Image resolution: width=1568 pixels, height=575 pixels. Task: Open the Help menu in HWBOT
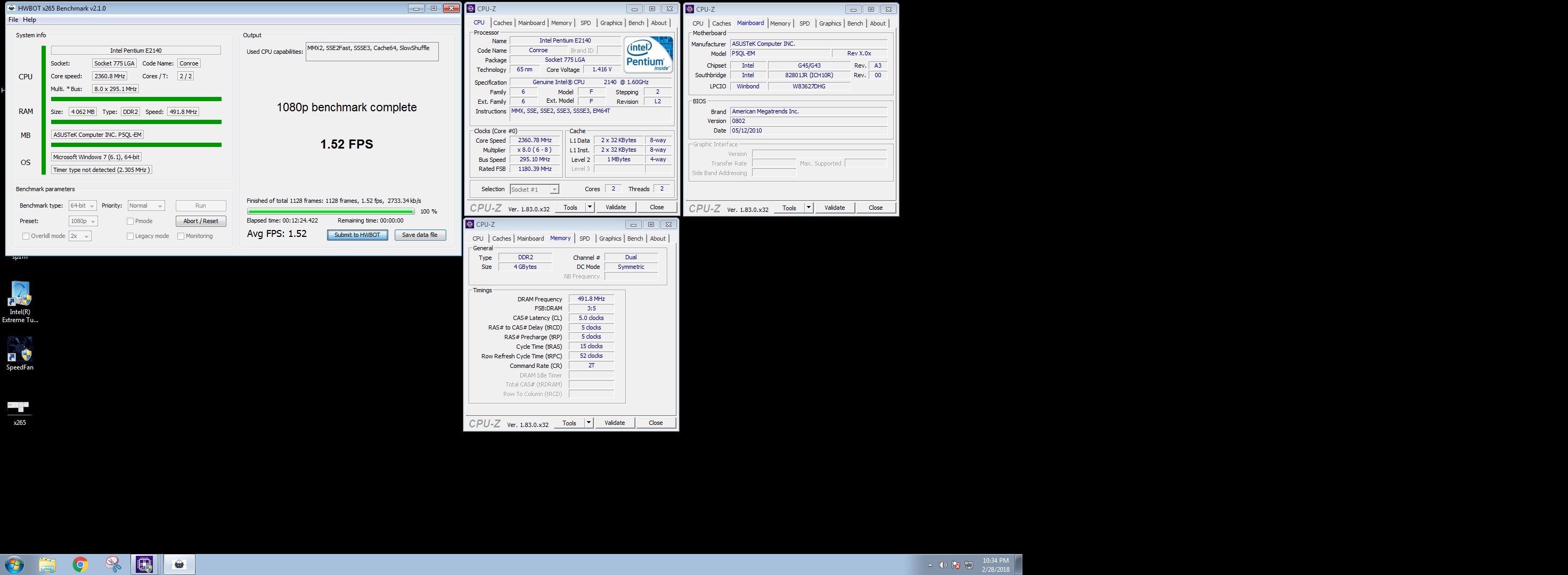coord(29,20)
